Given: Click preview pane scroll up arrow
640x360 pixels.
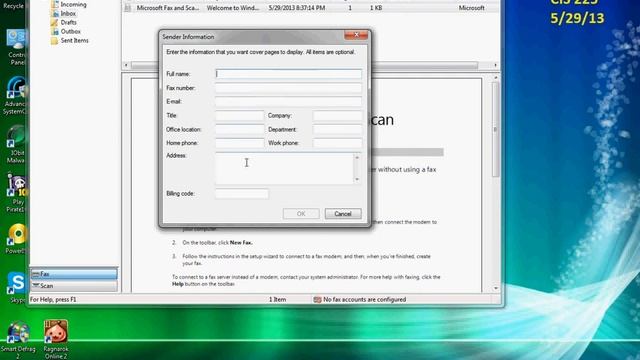Looking at the screenshot, I should click(x=496, y=78).
